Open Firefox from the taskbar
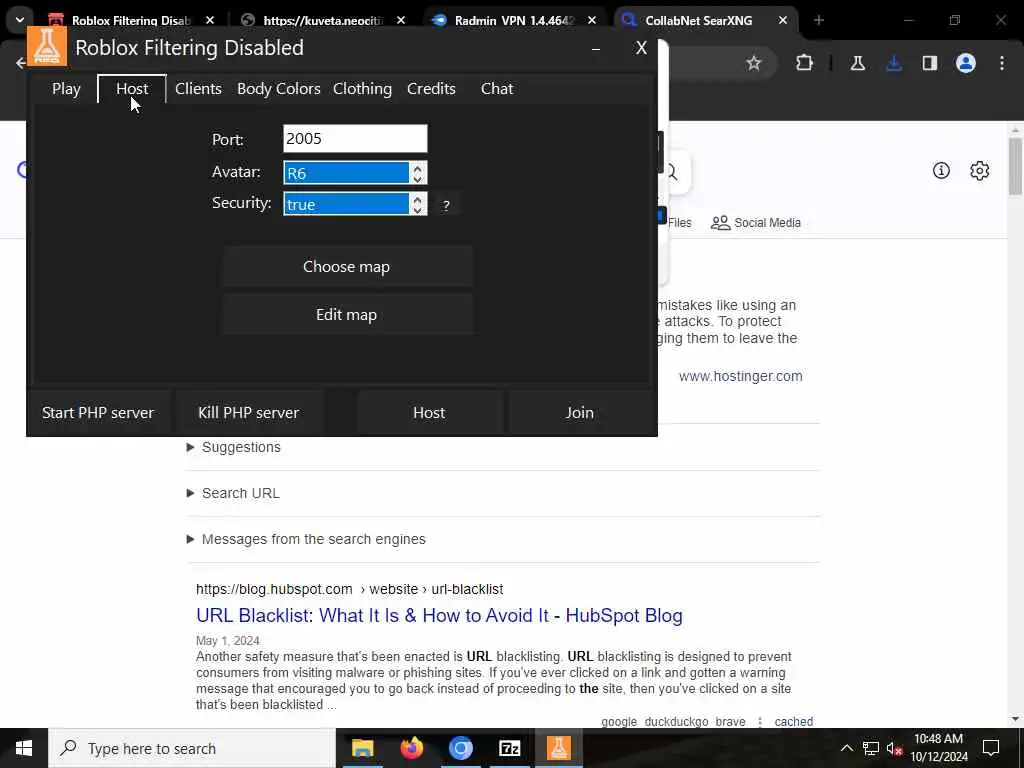The width and height of the screenshot is (1024, 768). 411,748
